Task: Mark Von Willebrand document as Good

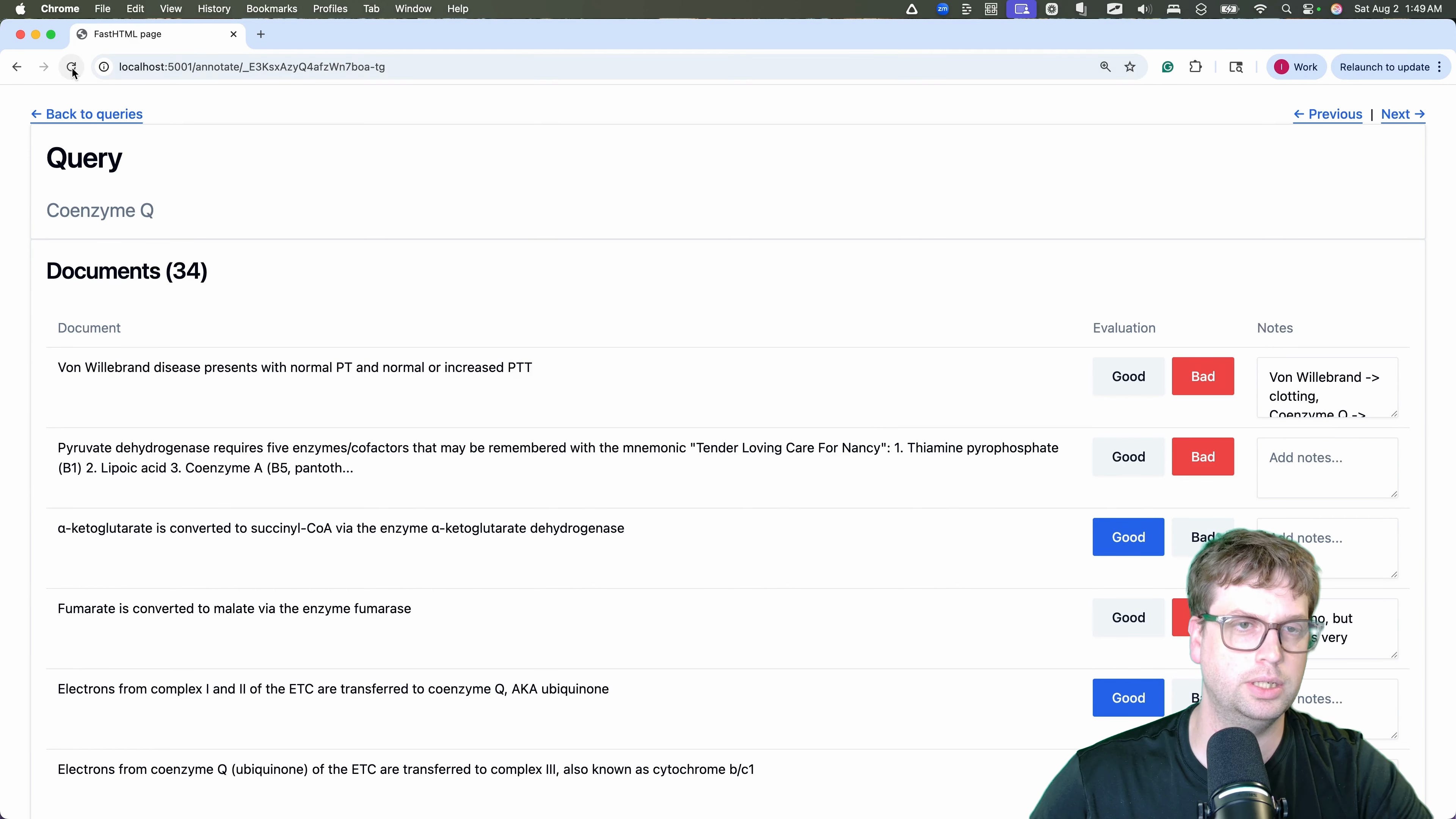Action: (1128, 377)
